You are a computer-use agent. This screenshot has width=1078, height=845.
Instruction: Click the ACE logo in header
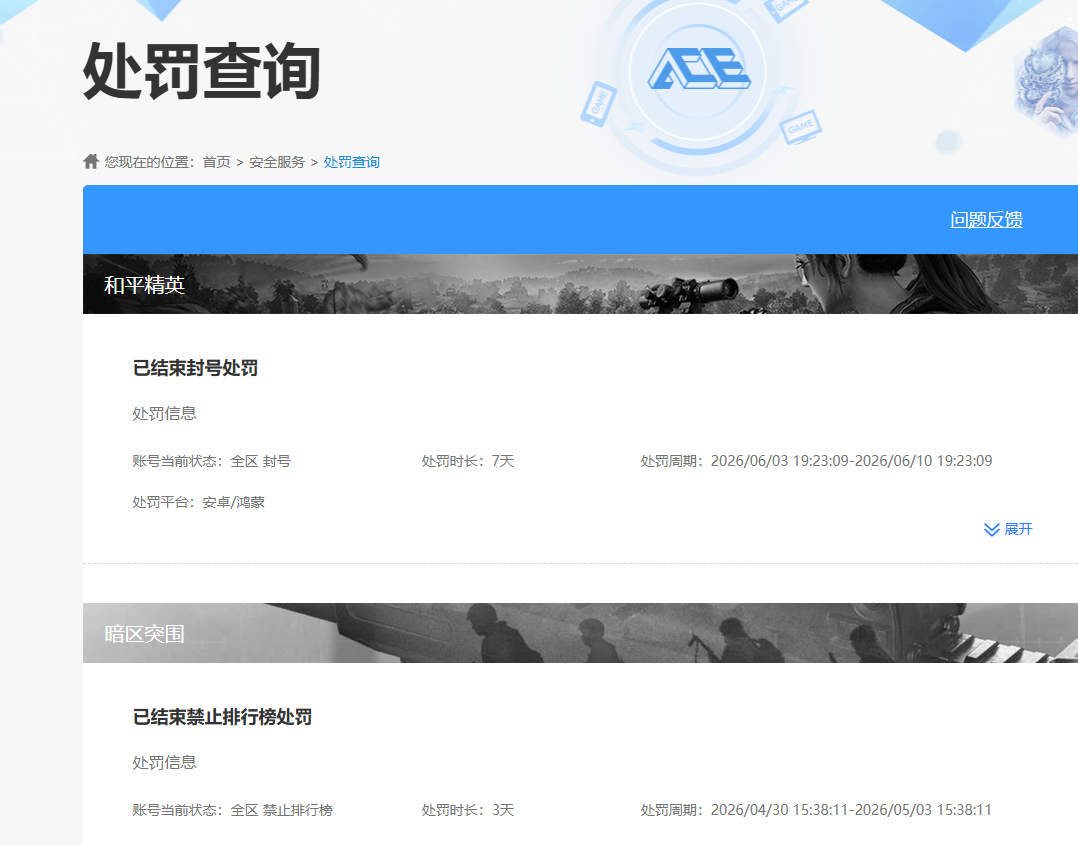[x=699, y=69]
